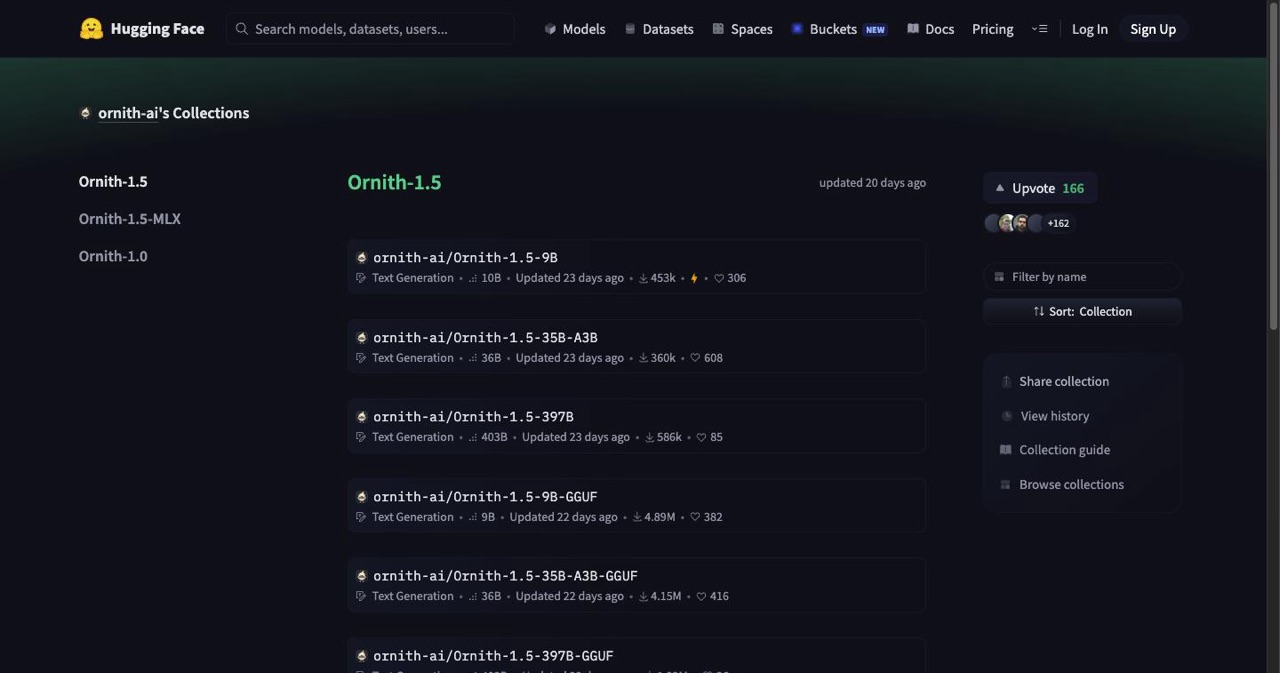Image resolution: width=1280 pixels, height=673 pixels.
Task: Click the 403B parameter size text
Action: (494, 437)
